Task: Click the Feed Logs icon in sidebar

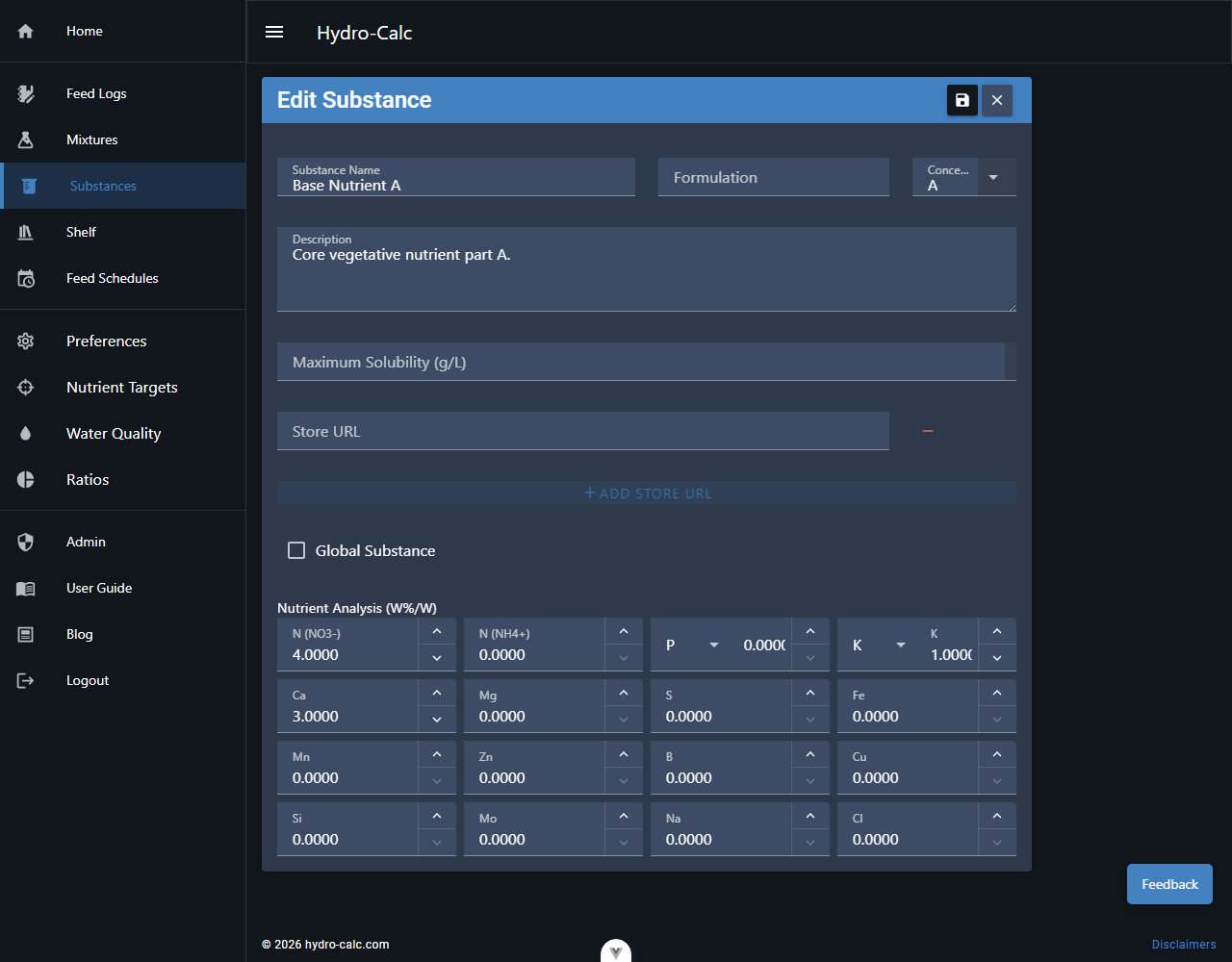Action: [26, 93]
